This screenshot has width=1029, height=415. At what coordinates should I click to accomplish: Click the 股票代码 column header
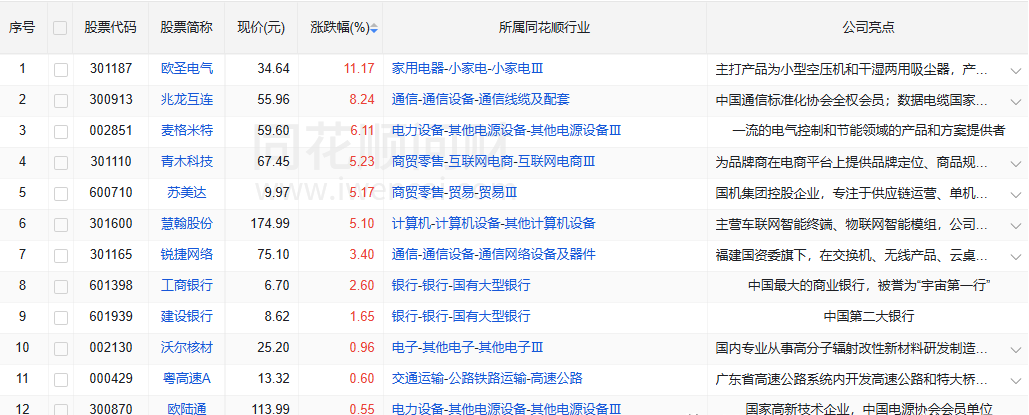coord(110,28)
